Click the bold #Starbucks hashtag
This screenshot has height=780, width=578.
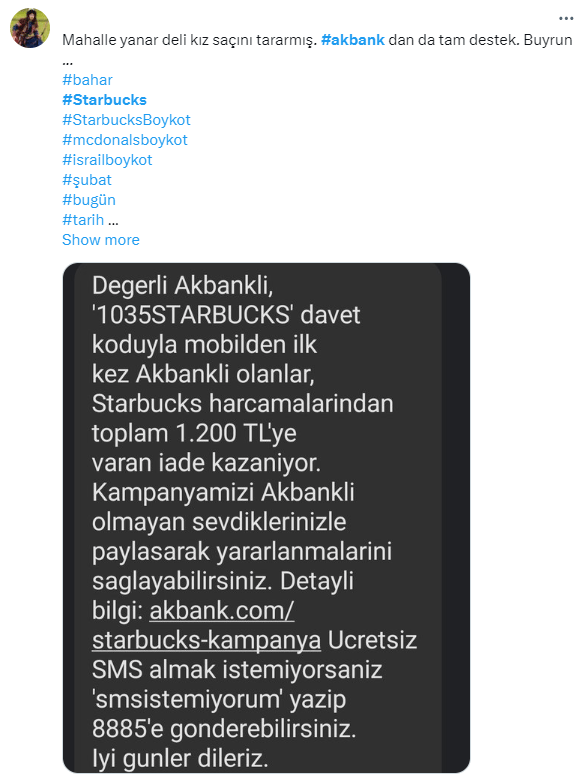[104, 99]
